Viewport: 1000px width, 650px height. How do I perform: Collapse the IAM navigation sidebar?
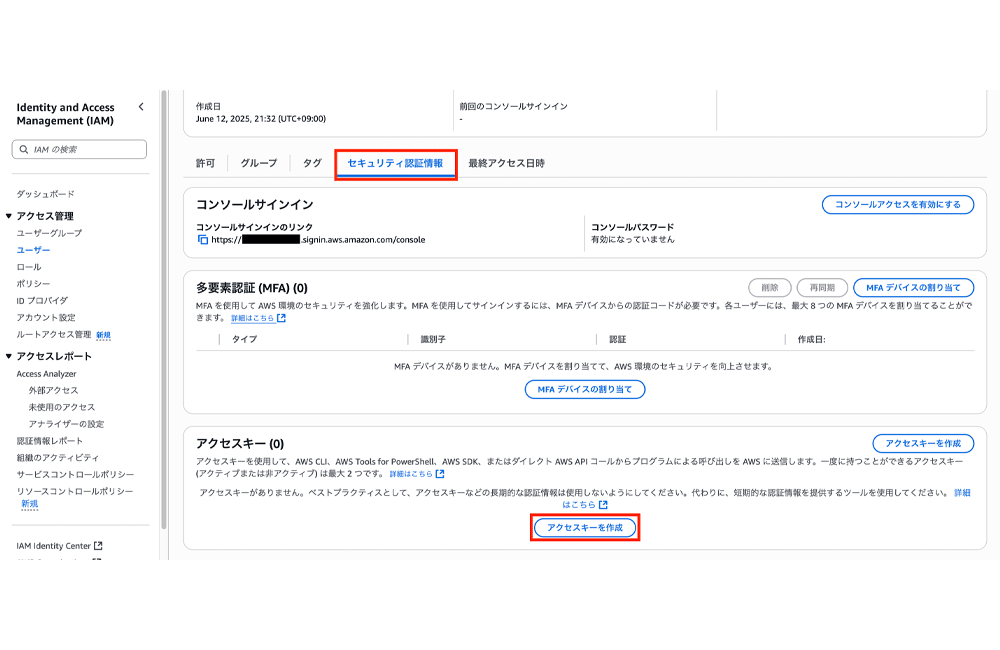coord(141,106)
